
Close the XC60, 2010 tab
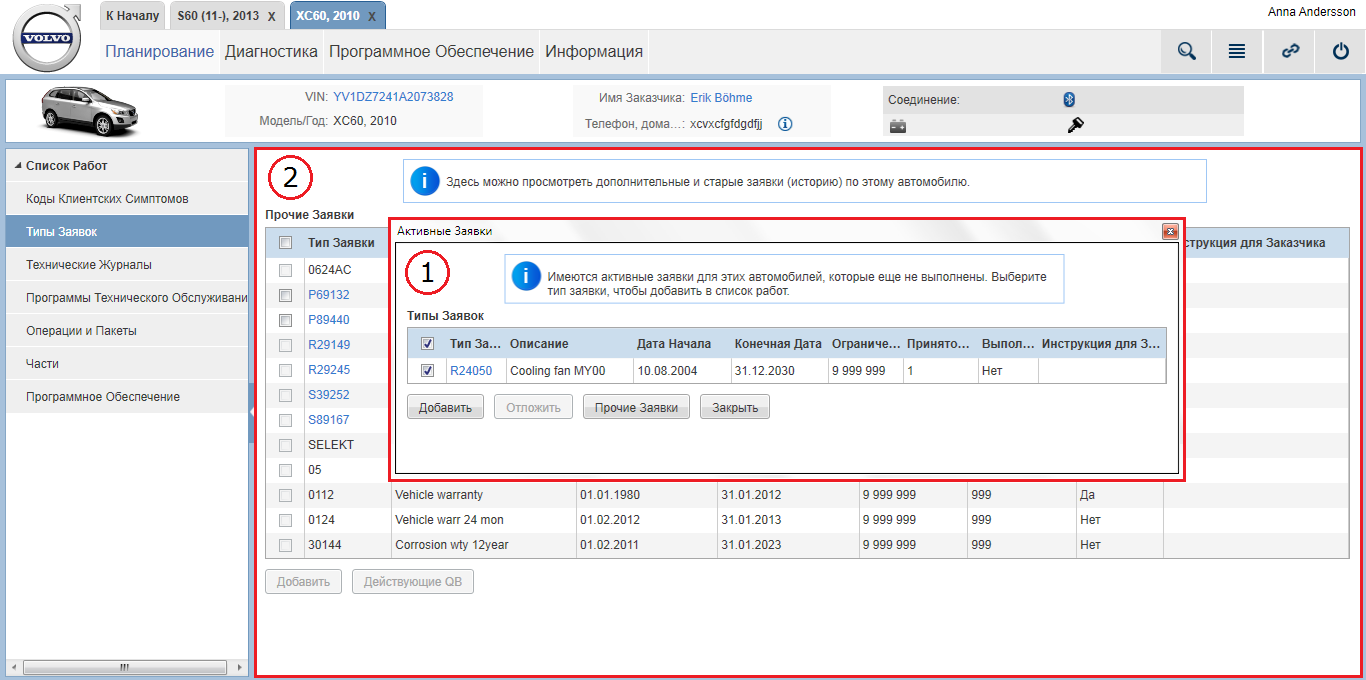(372, 17)
